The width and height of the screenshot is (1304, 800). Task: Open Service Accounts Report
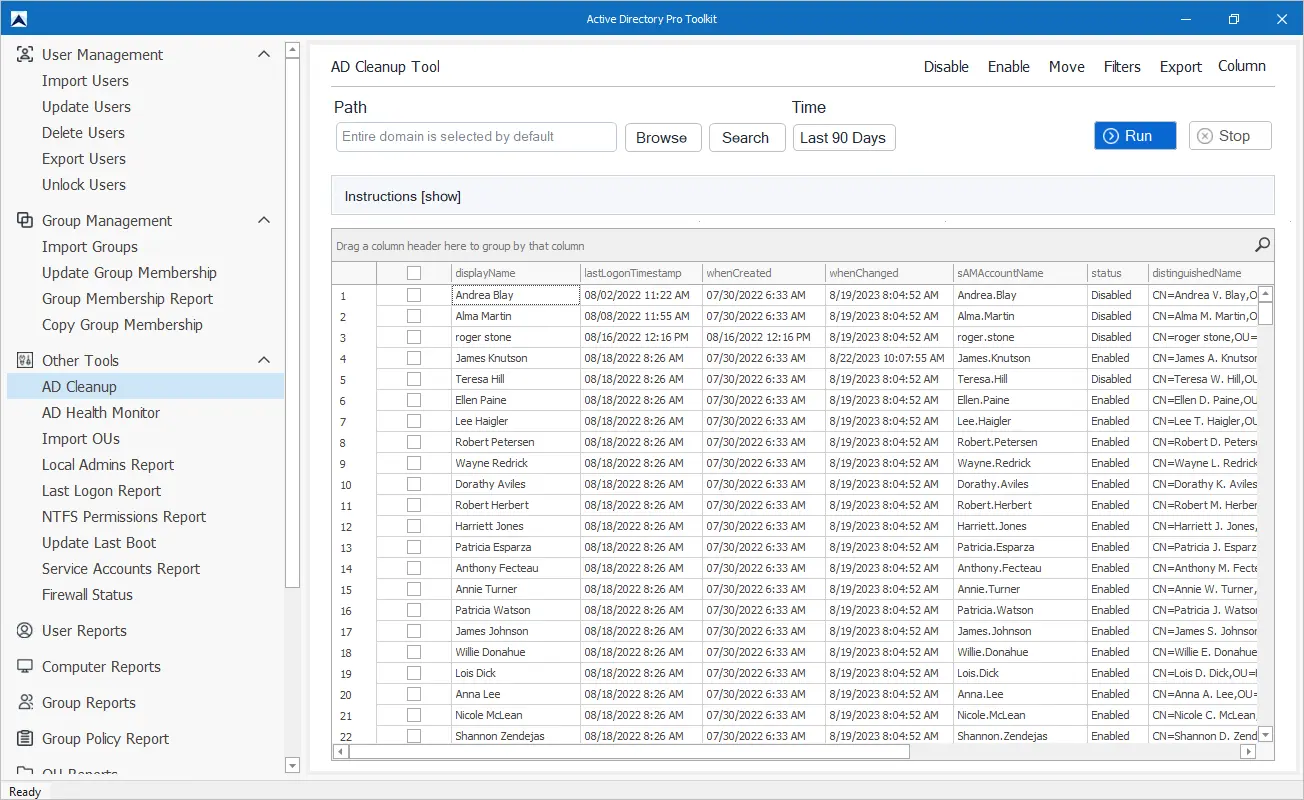121,569
